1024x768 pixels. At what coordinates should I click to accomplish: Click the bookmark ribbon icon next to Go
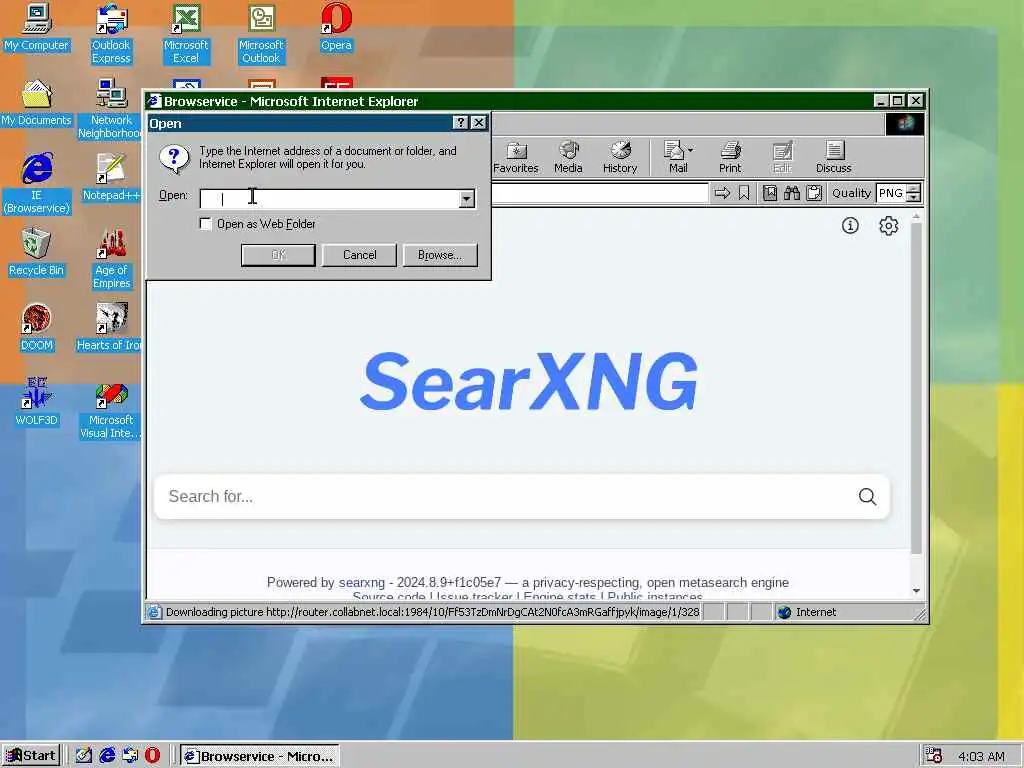744,193
